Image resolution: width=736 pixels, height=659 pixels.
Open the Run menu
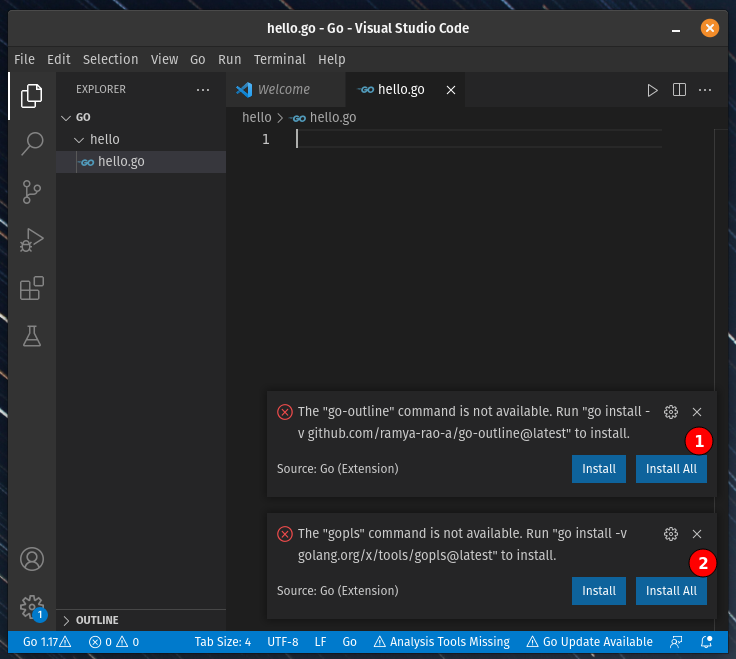(230, 60)
